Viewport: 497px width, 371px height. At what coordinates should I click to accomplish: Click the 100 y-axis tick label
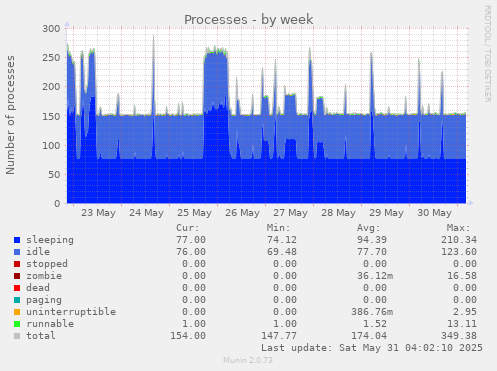click(x=51, y=145)
